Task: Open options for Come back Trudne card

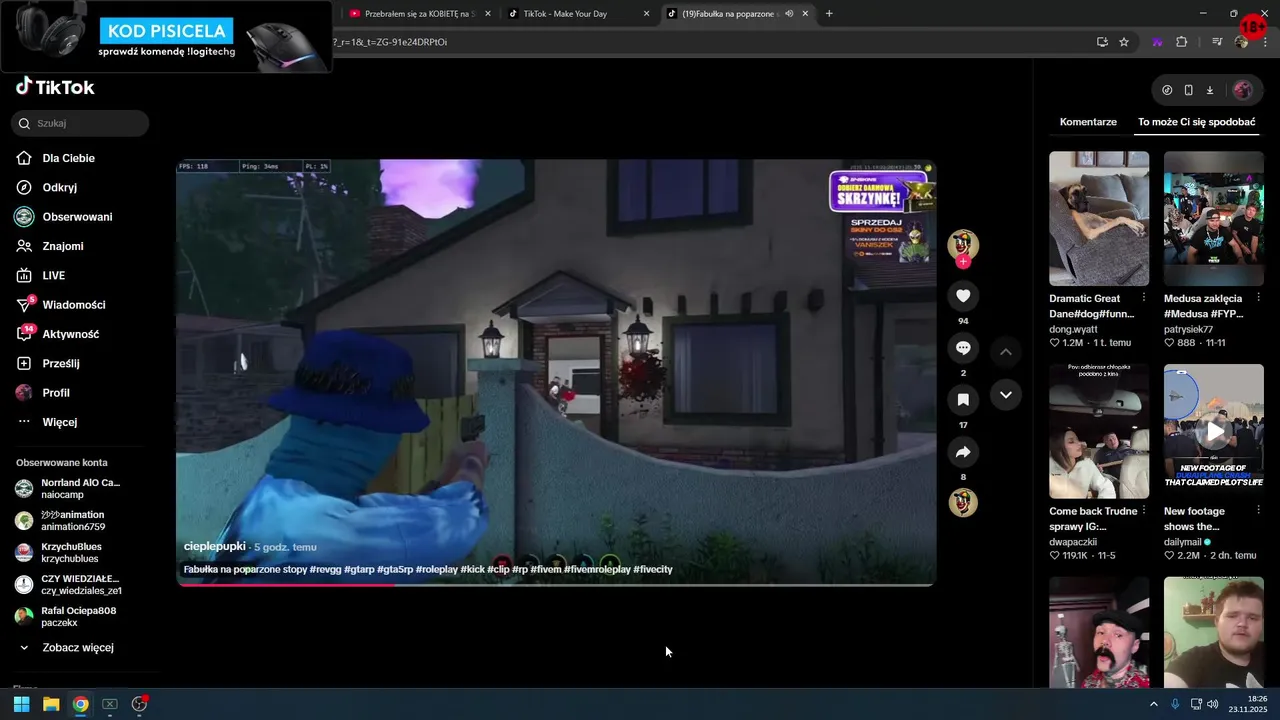Action: click(1144, 511)
